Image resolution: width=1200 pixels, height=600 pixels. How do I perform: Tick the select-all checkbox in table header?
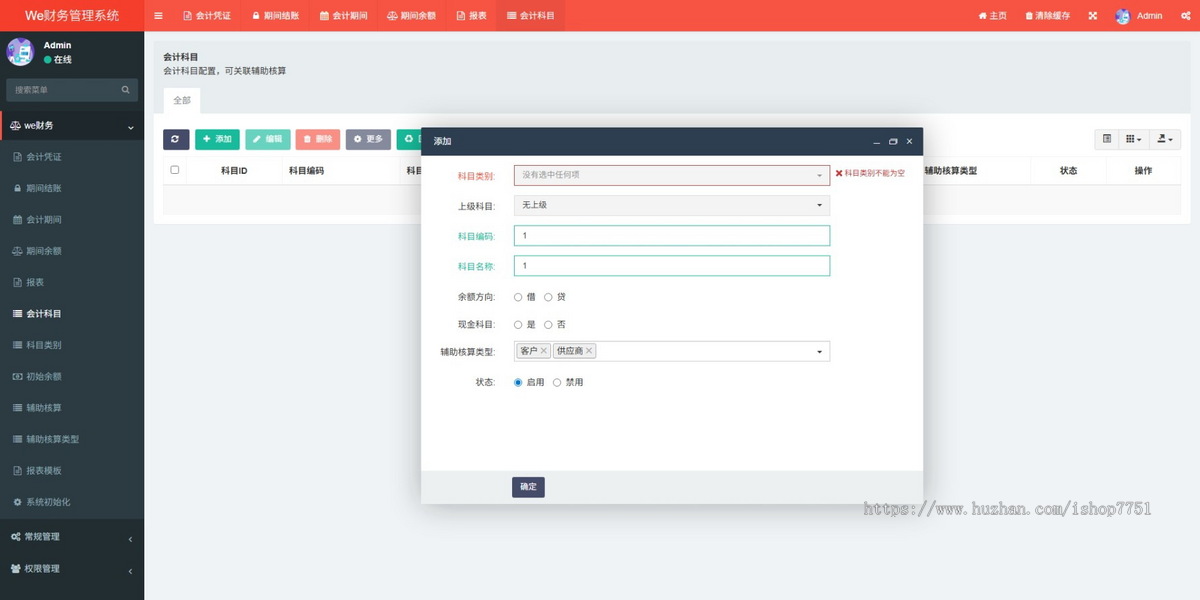click(175, 170)
